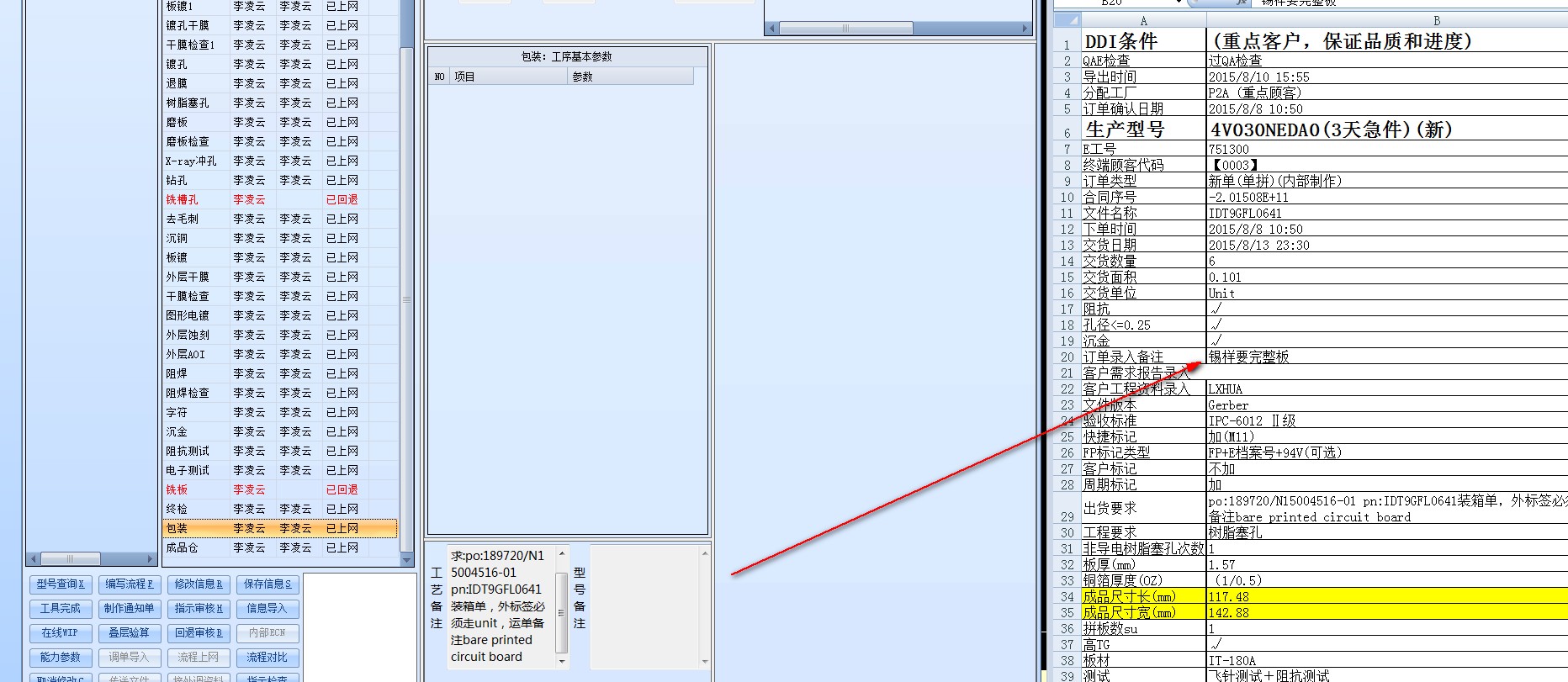Screen dimensions: 1568x682
Task: Click down arrow of 工艺备注 text scrollbar
Action: point(562,661)
